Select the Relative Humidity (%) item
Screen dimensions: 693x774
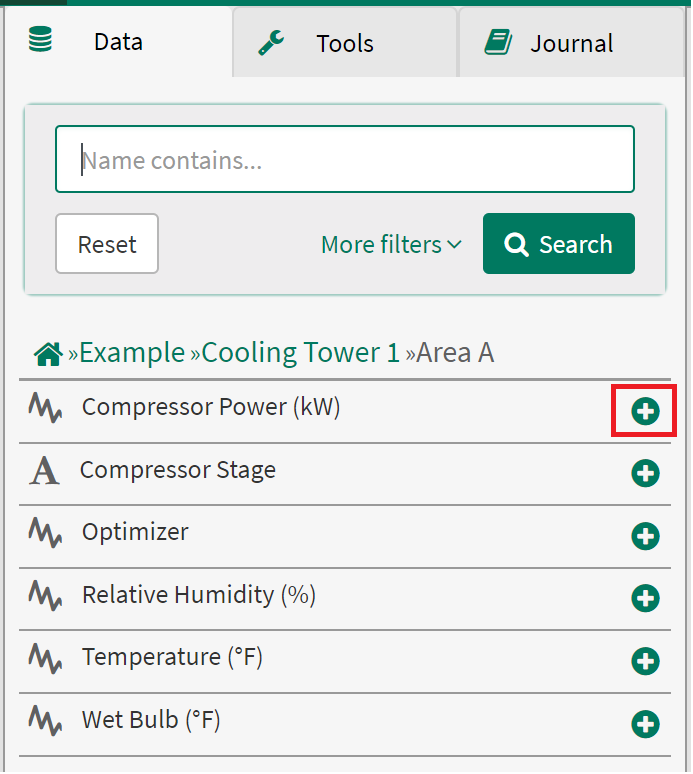tap(198, 594)
